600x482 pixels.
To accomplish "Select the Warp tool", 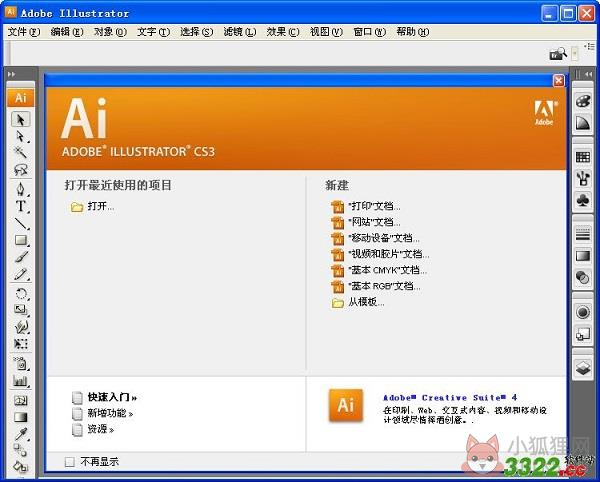I will (21, 327).
